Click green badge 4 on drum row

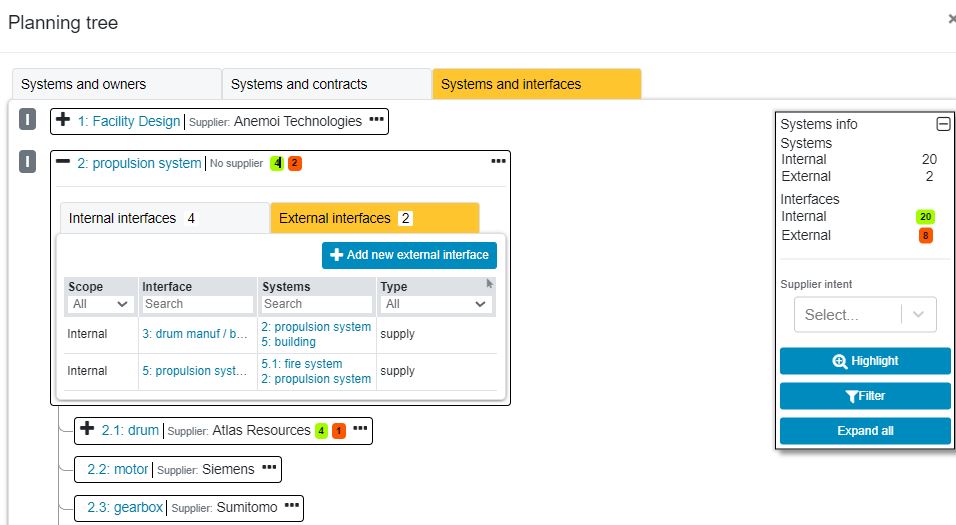pos(321,430)
